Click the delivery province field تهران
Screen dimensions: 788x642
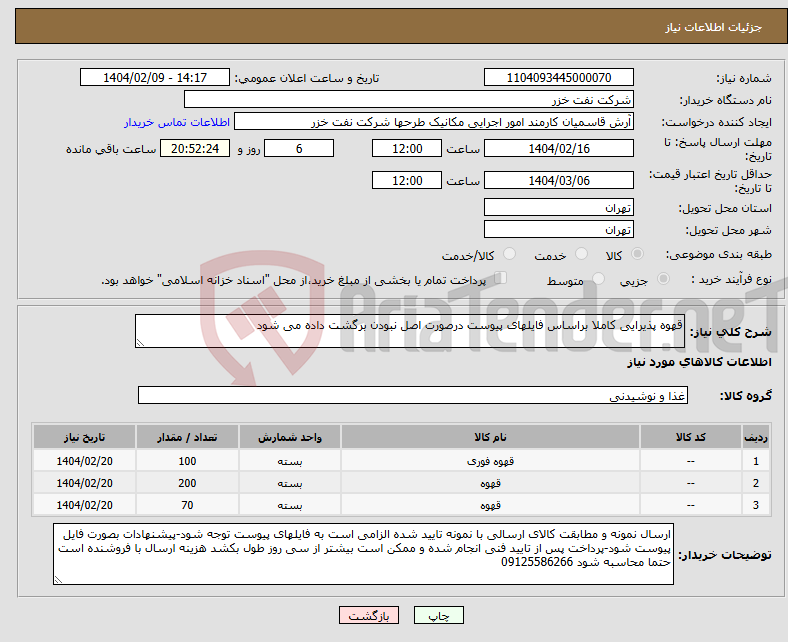[558, 208]
